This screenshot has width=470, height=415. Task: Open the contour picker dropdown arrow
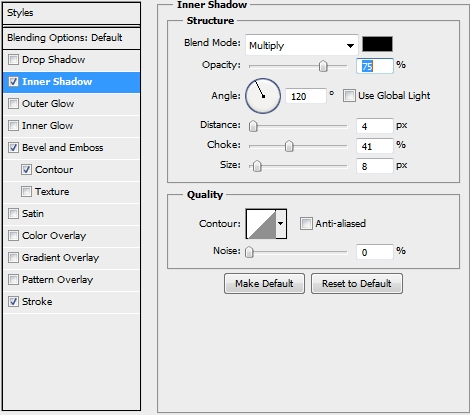pyautogui.click(x=281, y=224)
